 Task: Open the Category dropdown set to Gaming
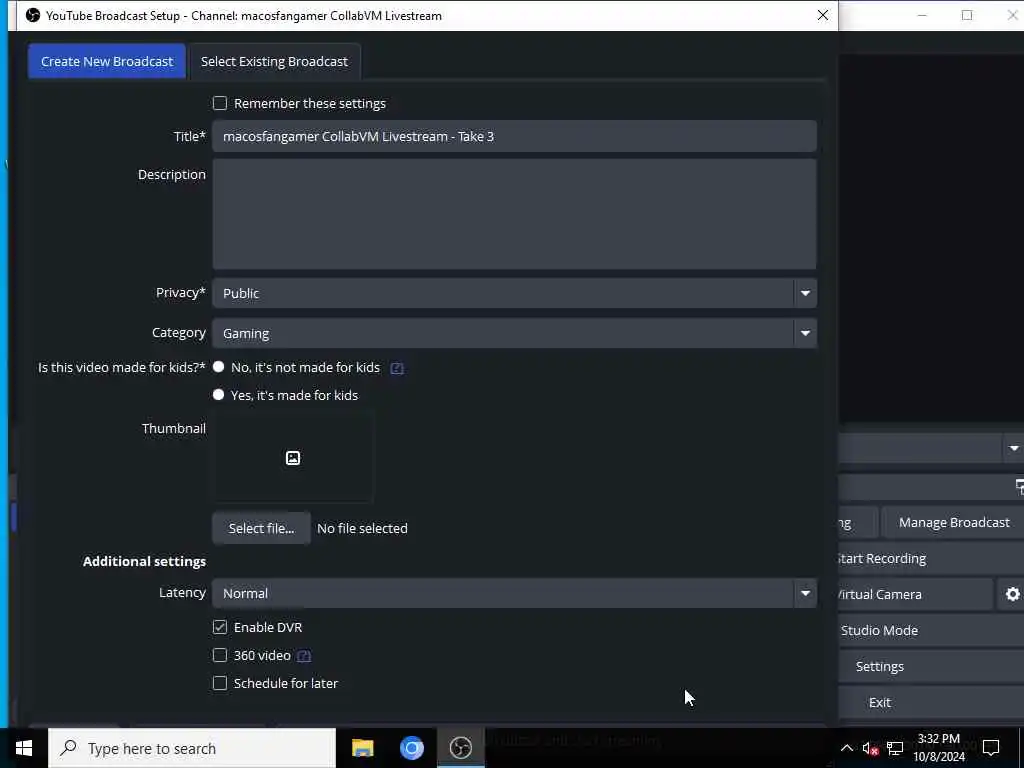[x=514, y=333]
